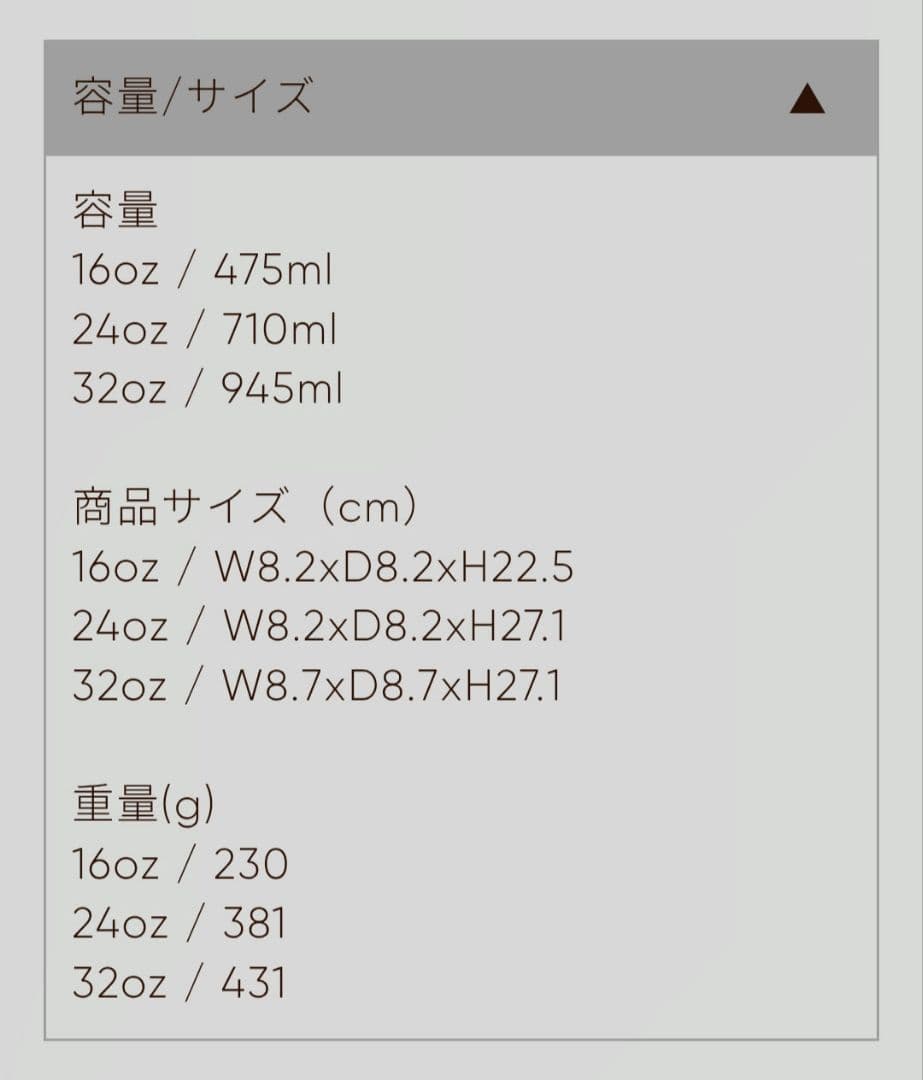Select the W8.2xD8.2xH22.5 dimensions text
This screenshot has width=923, height=1080.
point(394,568)
